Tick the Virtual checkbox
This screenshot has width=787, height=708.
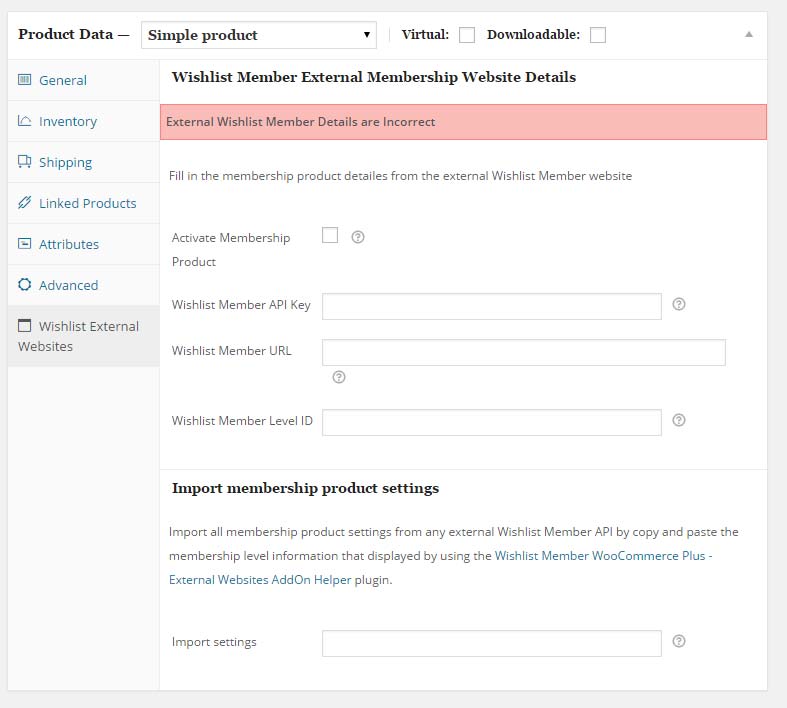(467, 35)
